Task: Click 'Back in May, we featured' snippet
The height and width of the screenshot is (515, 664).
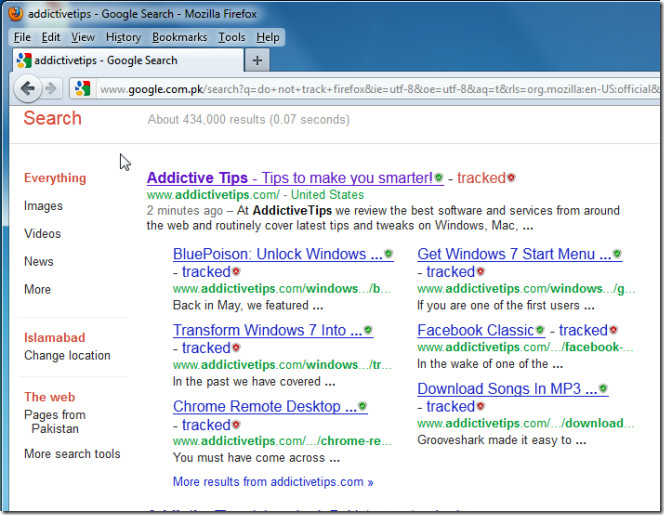Action: point(248,305)
